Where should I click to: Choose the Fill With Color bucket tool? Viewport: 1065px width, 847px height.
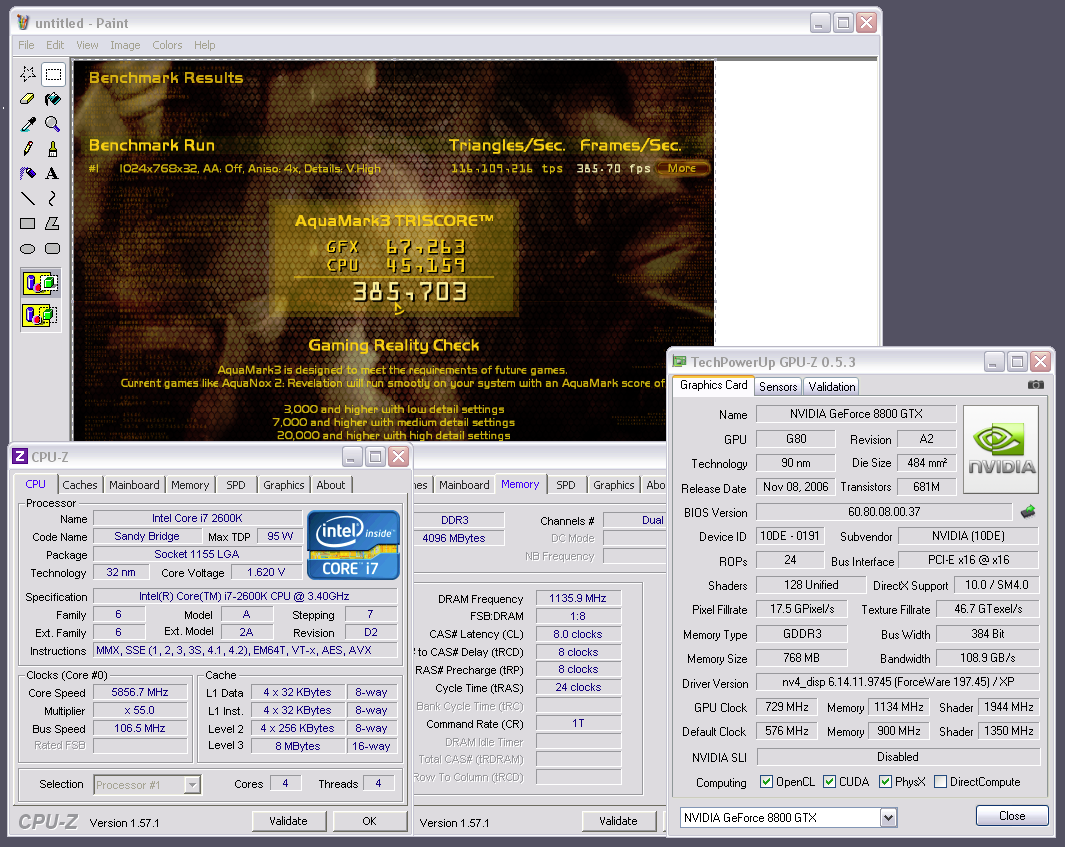pos(53,99)
